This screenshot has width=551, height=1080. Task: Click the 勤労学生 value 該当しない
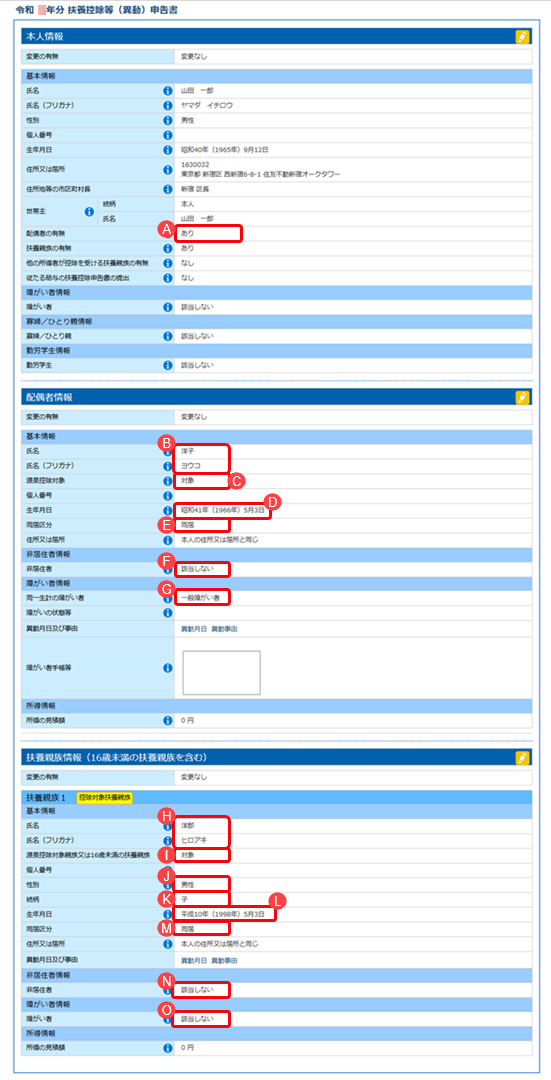click(197, 365)
